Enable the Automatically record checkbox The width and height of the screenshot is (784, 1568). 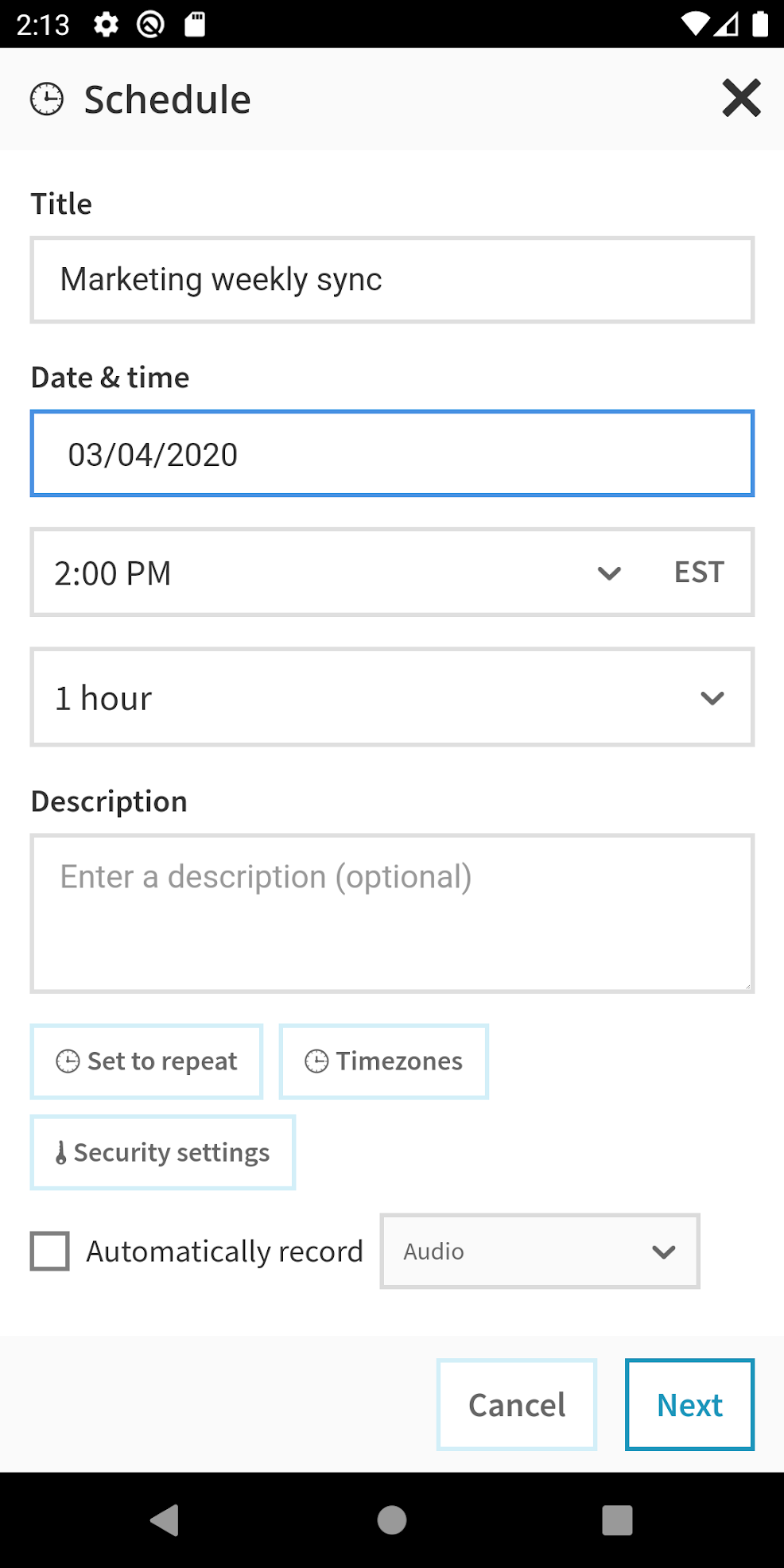[50, 1251]
